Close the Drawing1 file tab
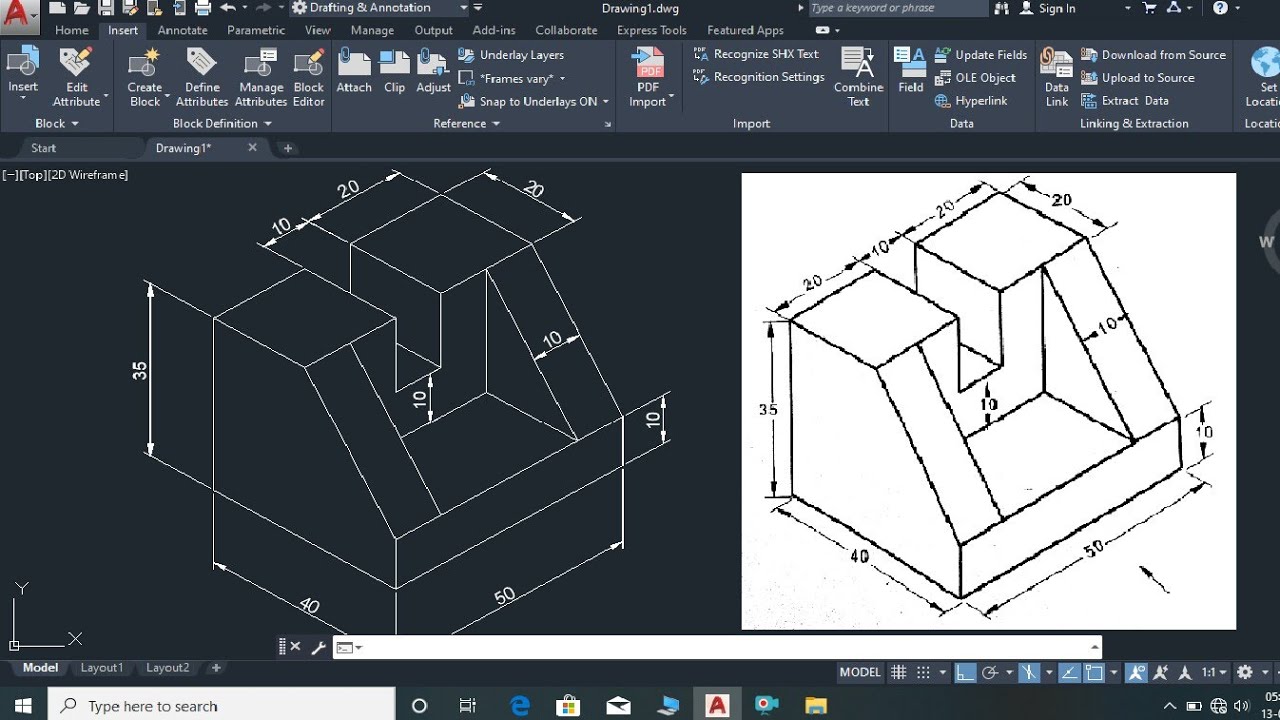This screenshot has width=1280, height=720. tap(252, 147)
